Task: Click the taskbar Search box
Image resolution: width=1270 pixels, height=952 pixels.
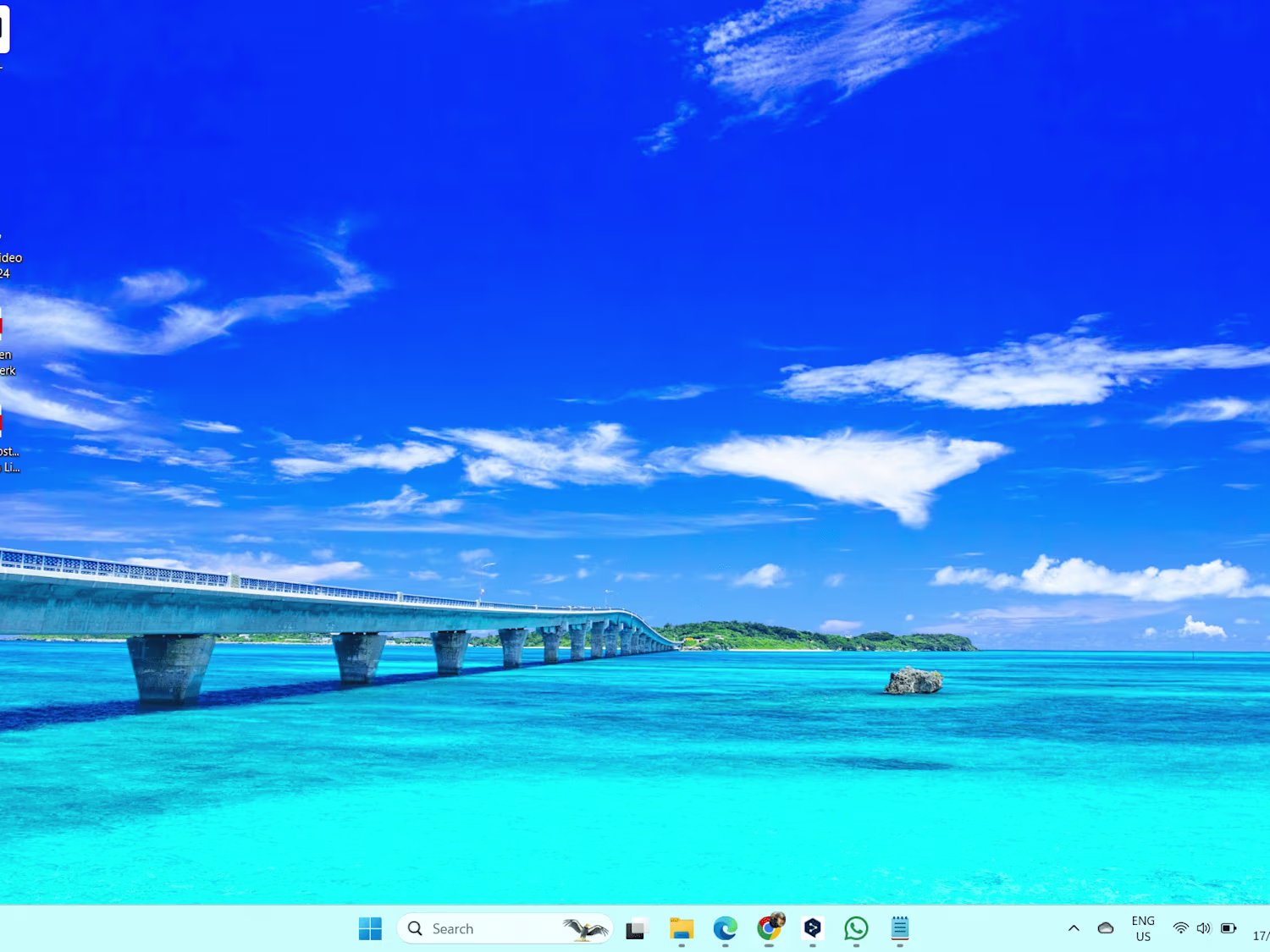Action: (505, 928)
